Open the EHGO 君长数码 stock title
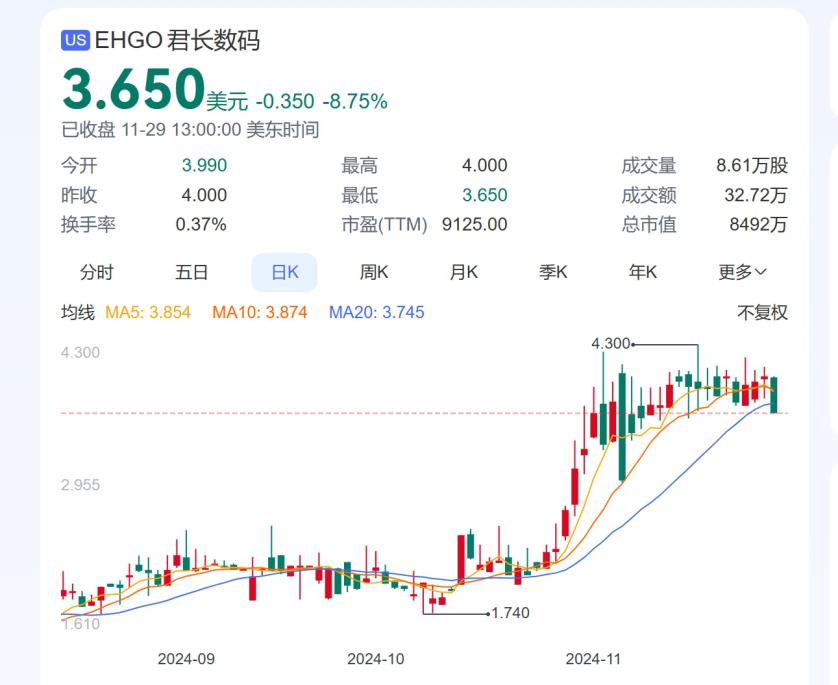 point(177,41)
